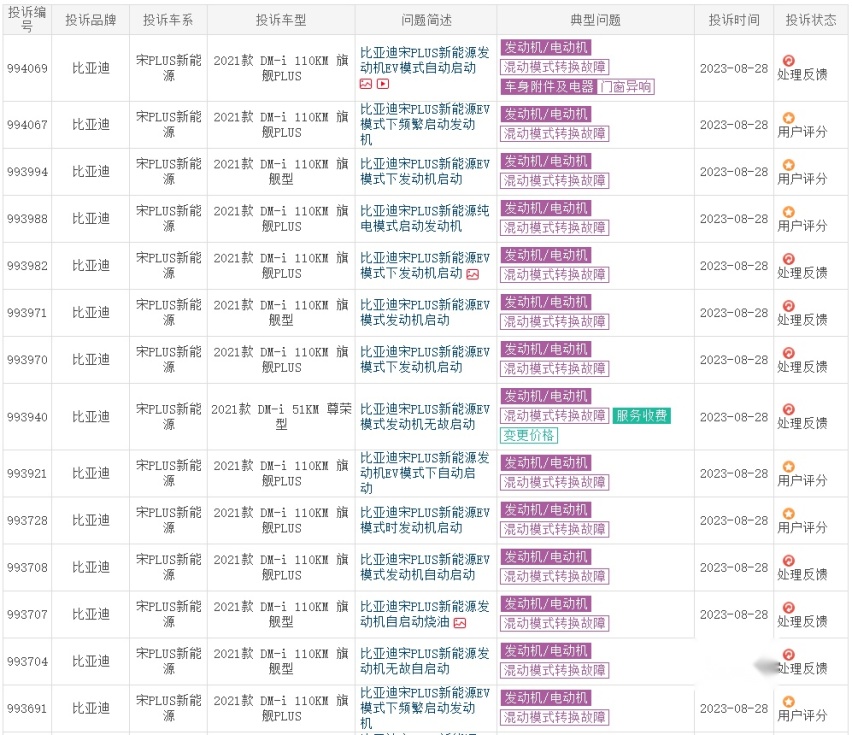
Task: Click the orange rating icon for complaint 993994
Action: pos(788,165)
